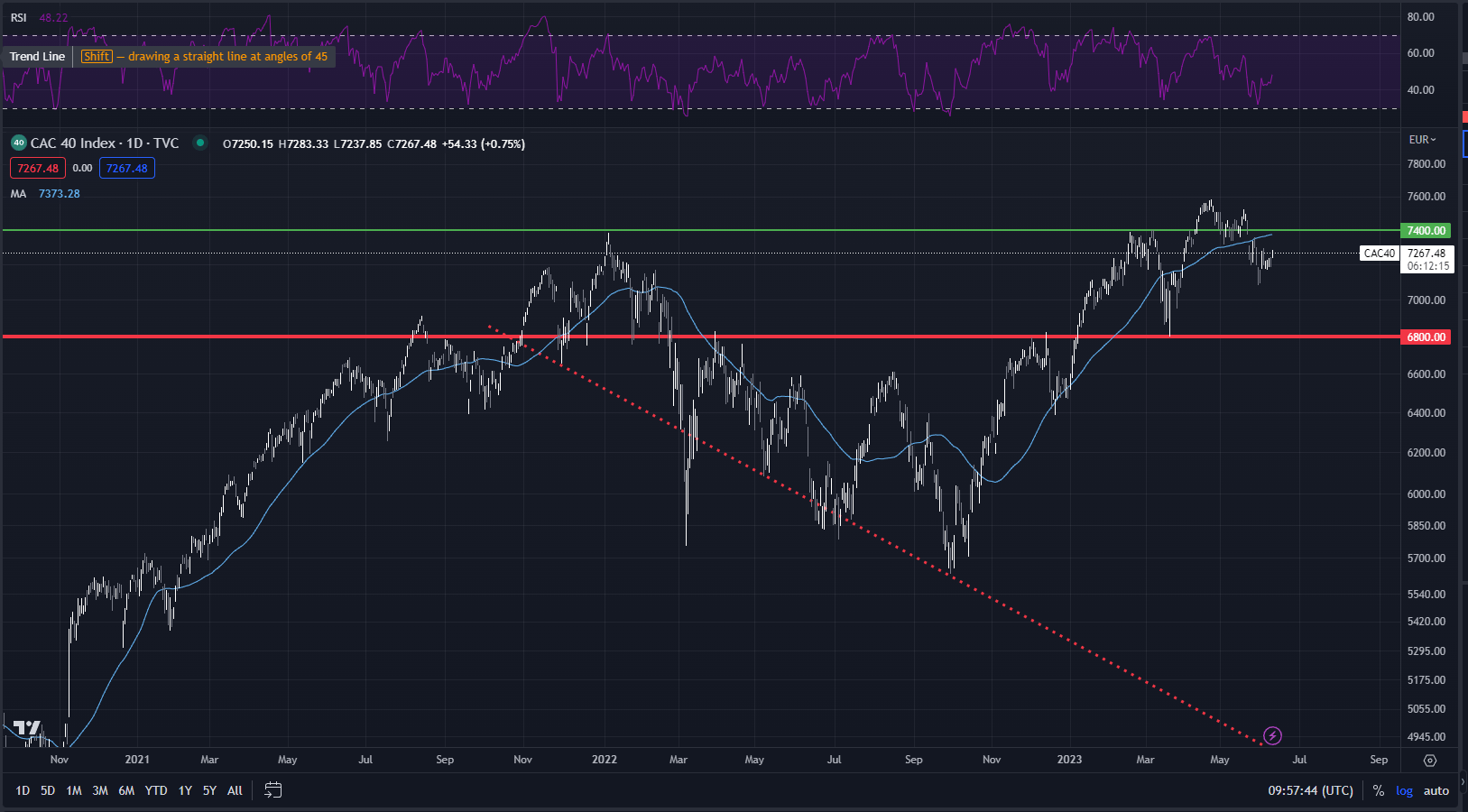Click the 40.00 level on RSI scale
The image size is (1468, 812).
1420,90
